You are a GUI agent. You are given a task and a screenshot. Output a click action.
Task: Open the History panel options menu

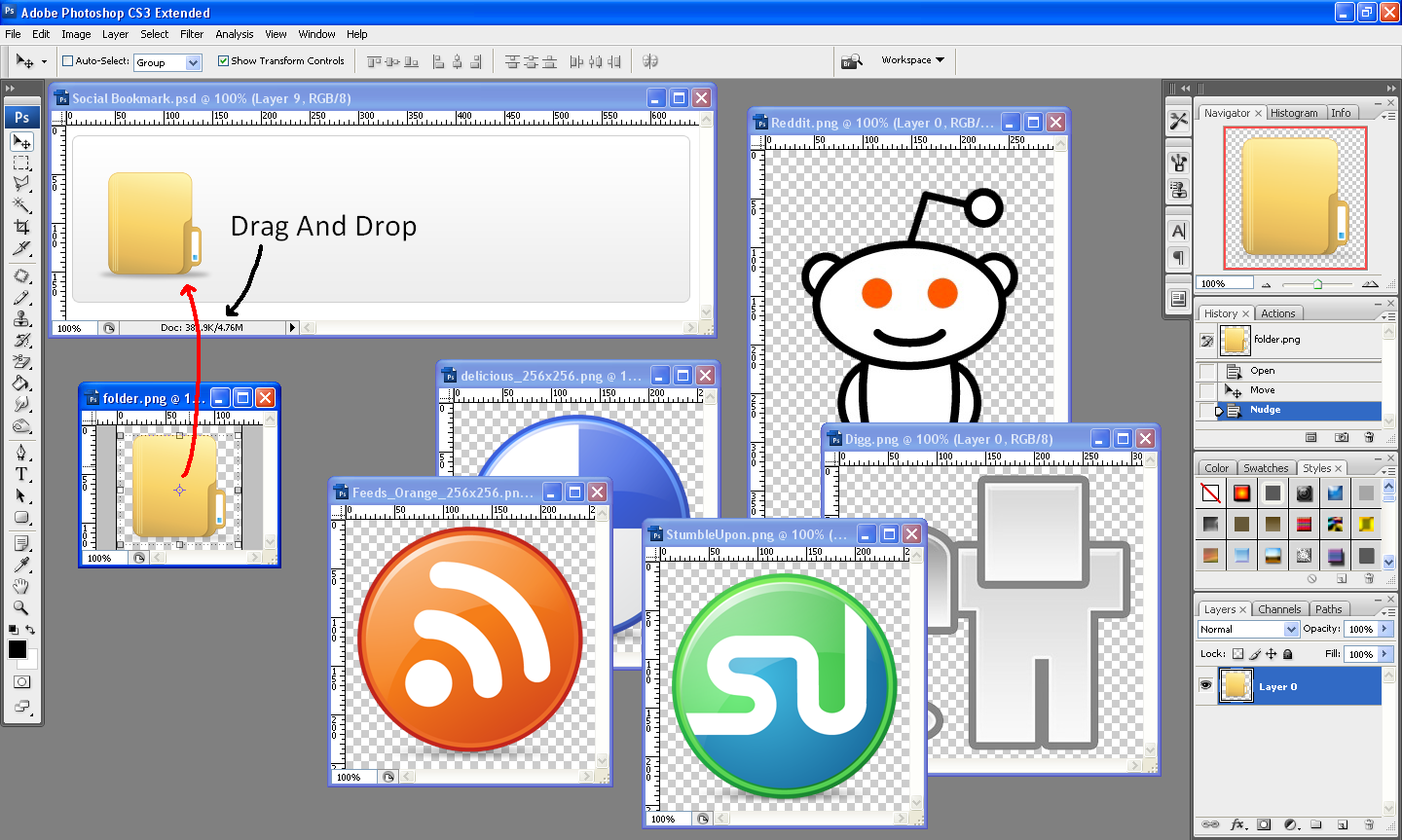(x=1389, y=317)
